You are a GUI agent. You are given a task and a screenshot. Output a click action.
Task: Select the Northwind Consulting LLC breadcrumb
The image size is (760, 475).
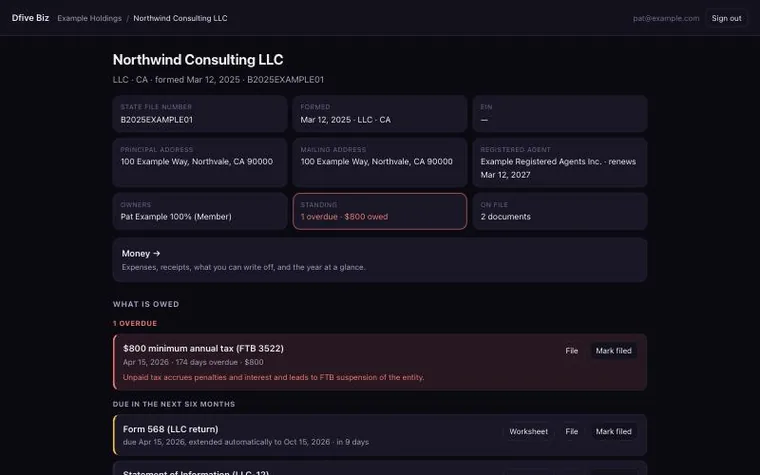pos(180,18)
